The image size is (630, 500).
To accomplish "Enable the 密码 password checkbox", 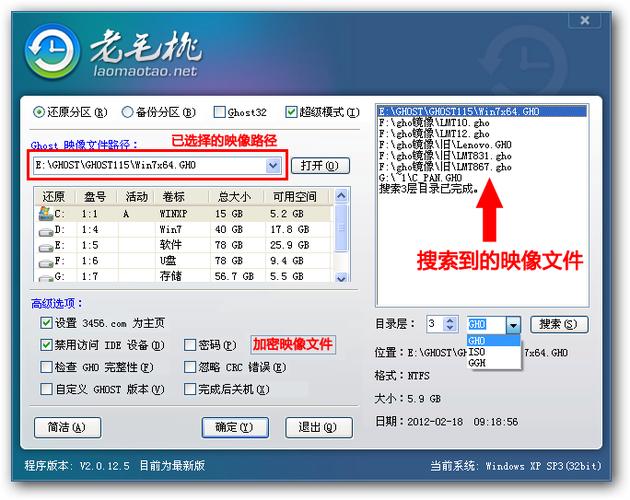I will [190, 344].
